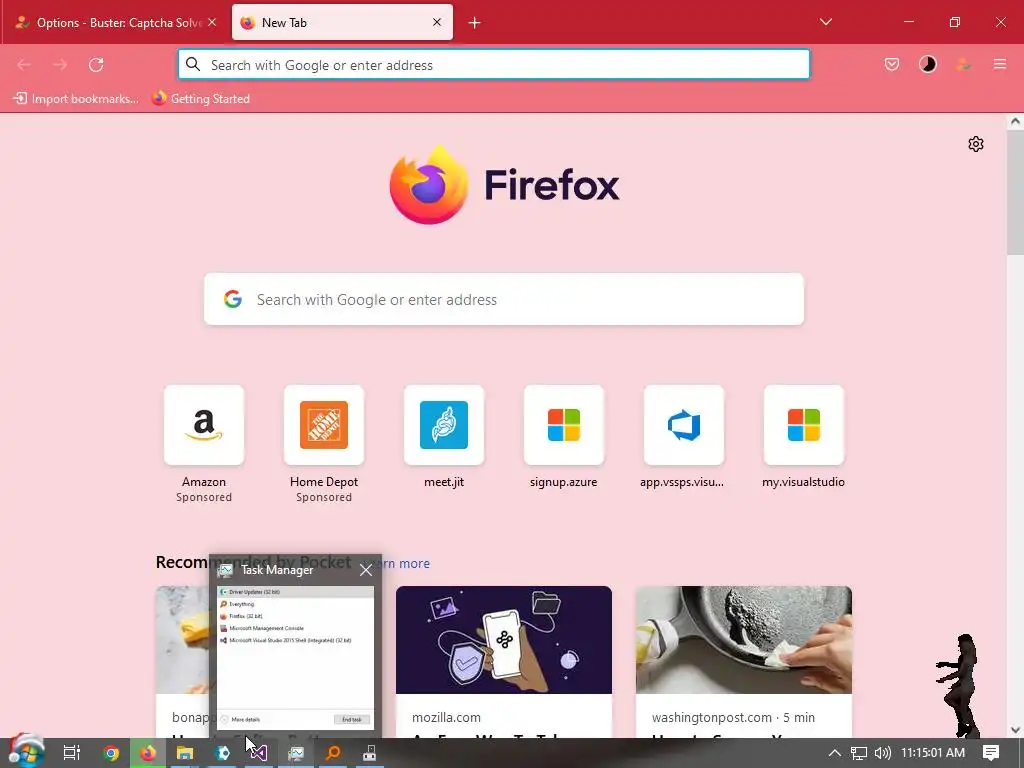Screen dimensions: 1024x768
Task: Go forward with the forward arrow
Action: (60, 65)
